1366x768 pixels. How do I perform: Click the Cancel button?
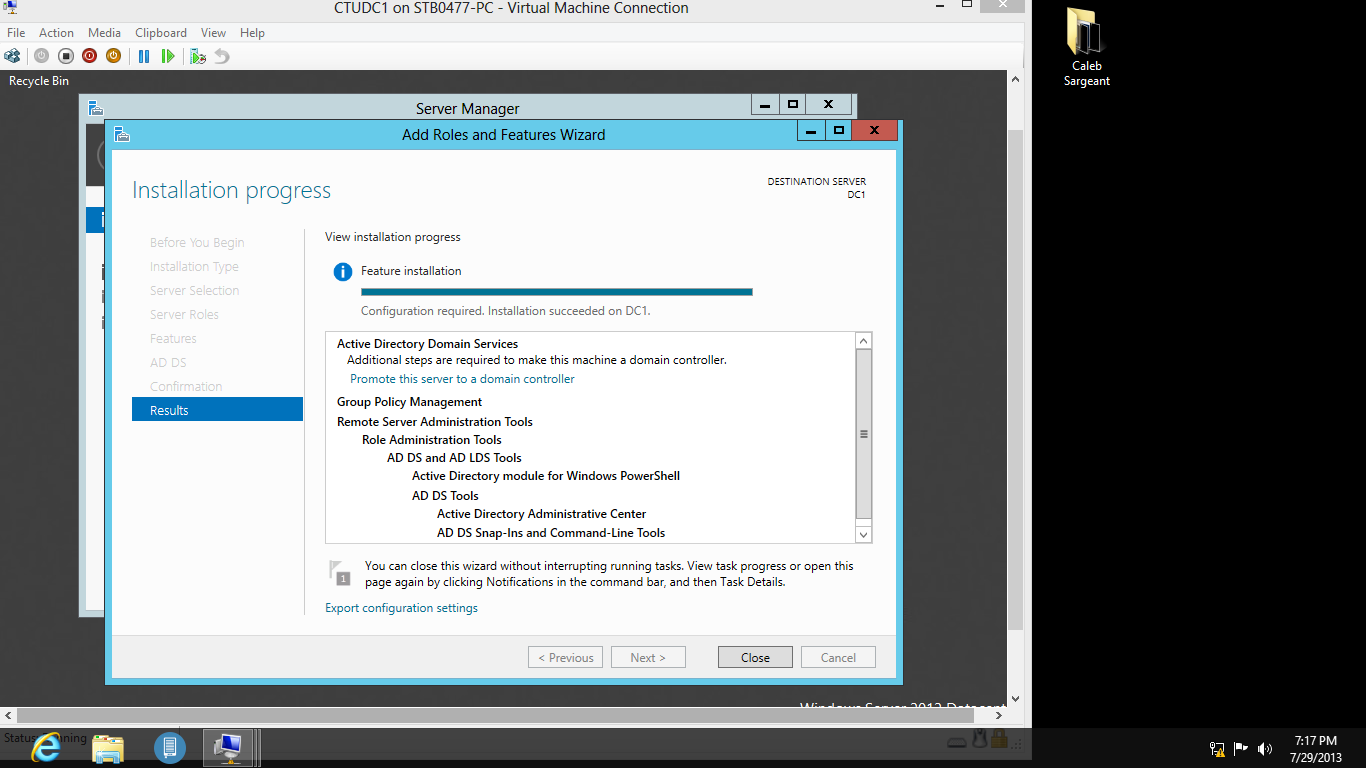coord(838,657)
